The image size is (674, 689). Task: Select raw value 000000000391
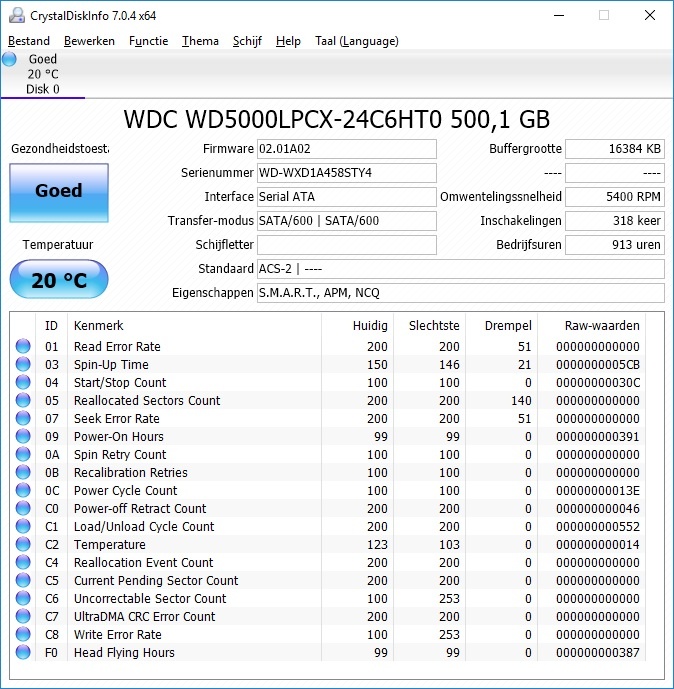(x=598, y=437)
